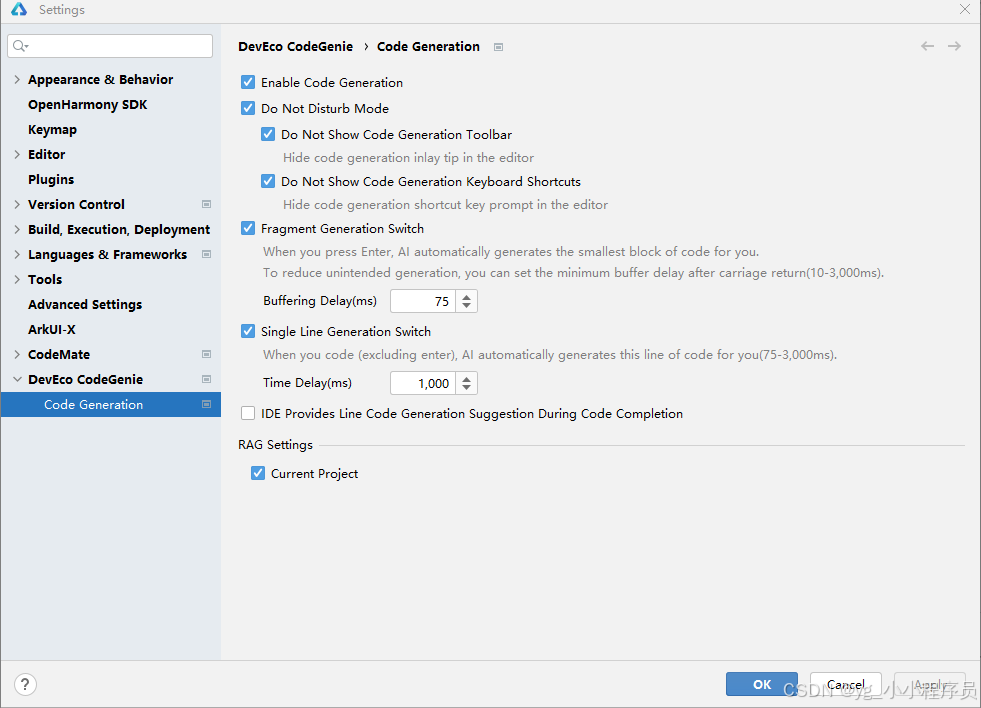981x708 pixels.
Task: Click the RAG Settings section header
Action: pyautogui.click(x=275, y=445)
